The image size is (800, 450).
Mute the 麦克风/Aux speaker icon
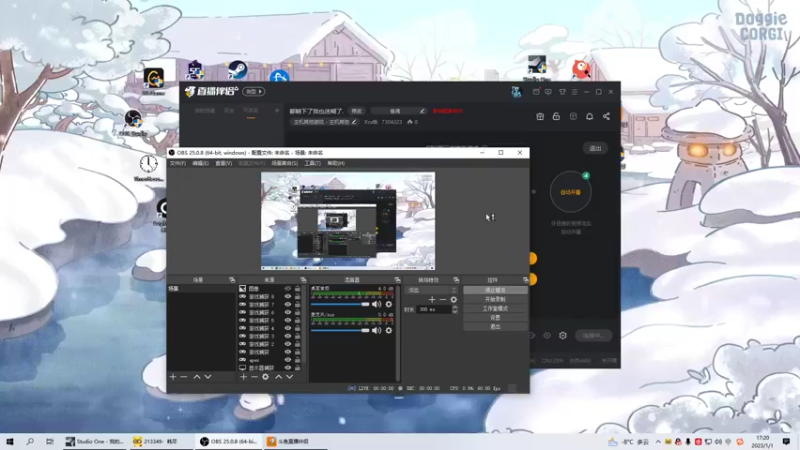click(x=377, y=330)
